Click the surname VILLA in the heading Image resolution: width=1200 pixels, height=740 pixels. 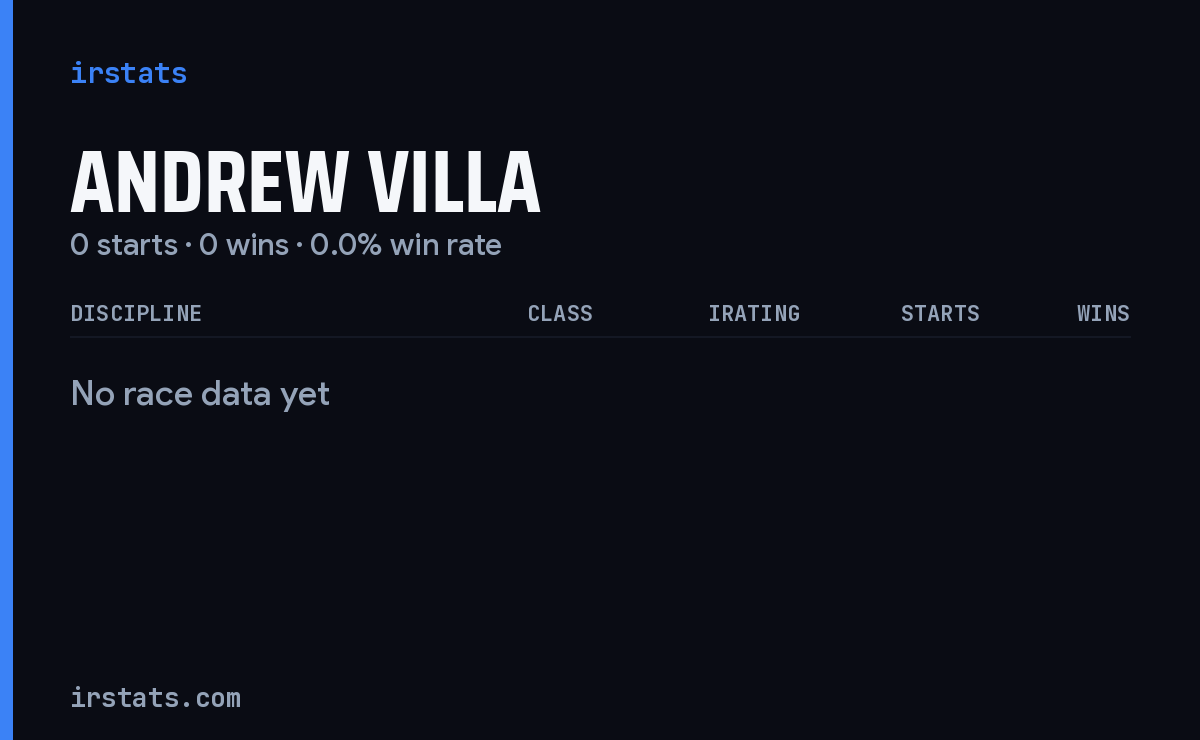(455, 183)
